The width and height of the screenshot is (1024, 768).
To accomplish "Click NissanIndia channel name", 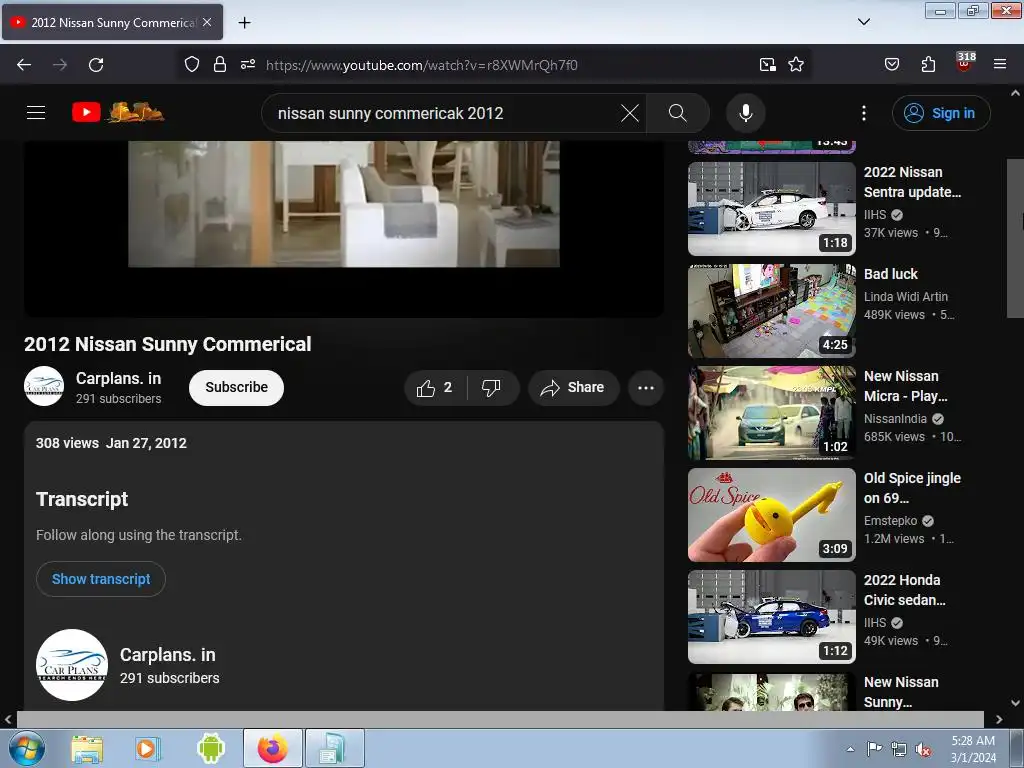I will [895, 419].
